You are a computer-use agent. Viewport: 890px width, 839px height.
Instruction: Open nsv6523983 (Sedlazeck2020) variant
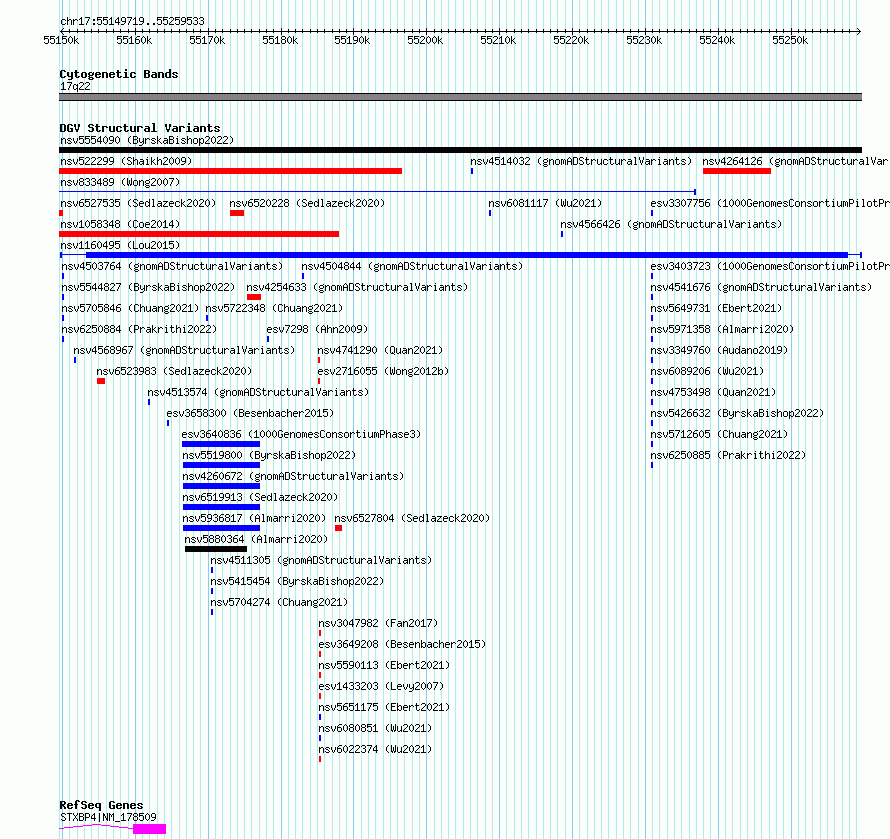coord(174,371)
